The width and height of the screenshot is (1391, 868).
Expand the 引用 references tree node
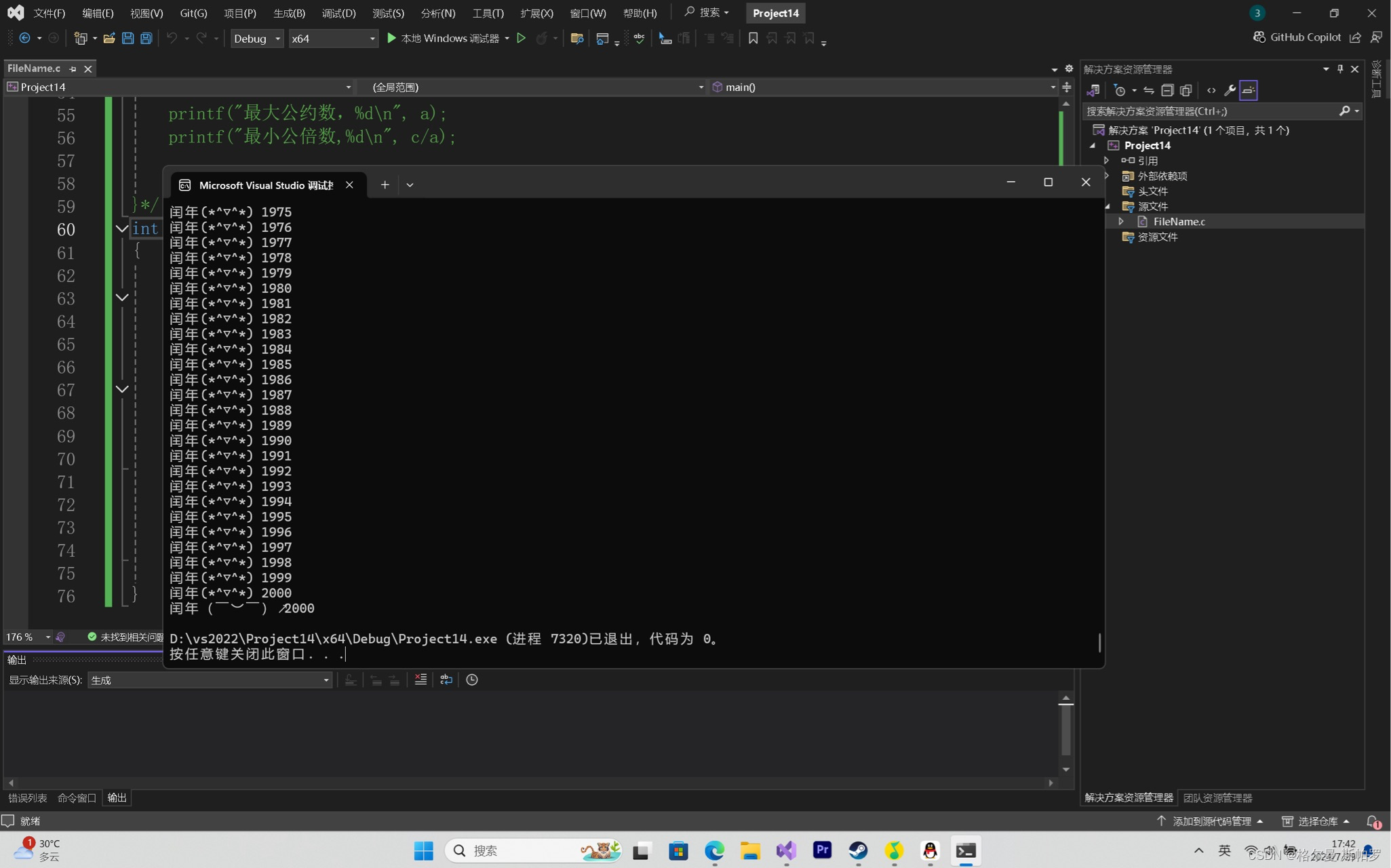coord(1106,161)
